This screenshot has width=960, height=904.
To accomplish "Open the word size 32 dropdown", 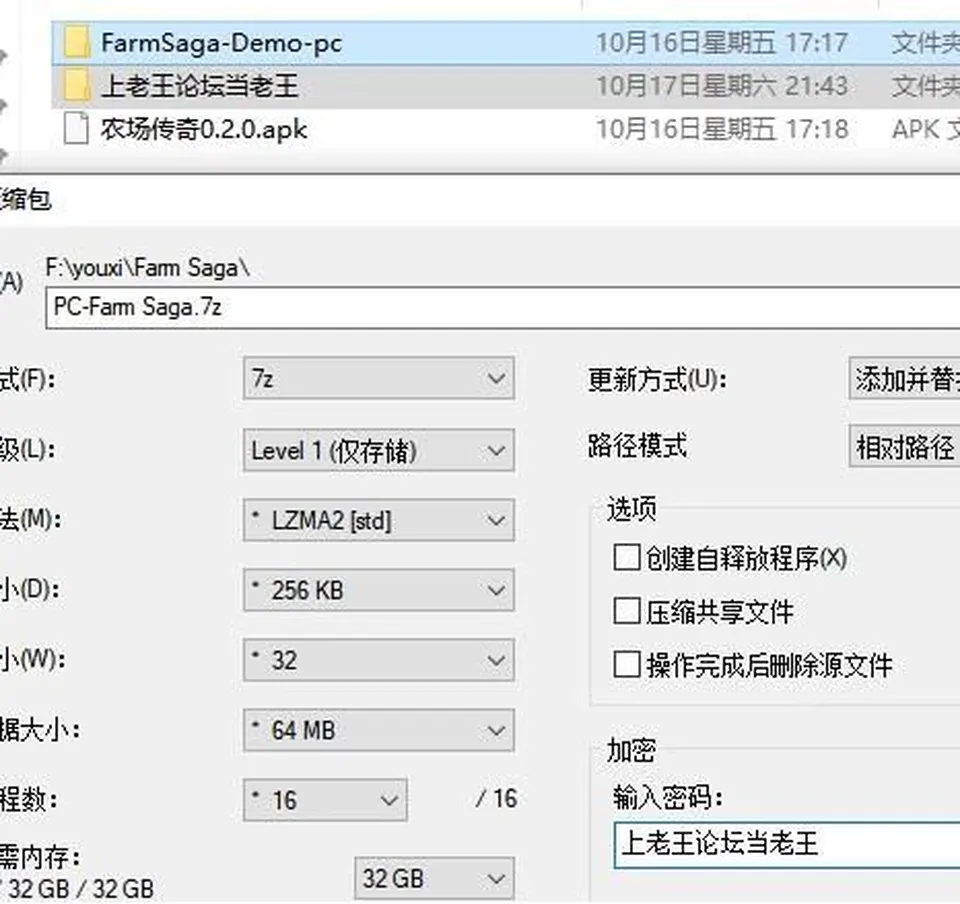I will pos(378,660).
